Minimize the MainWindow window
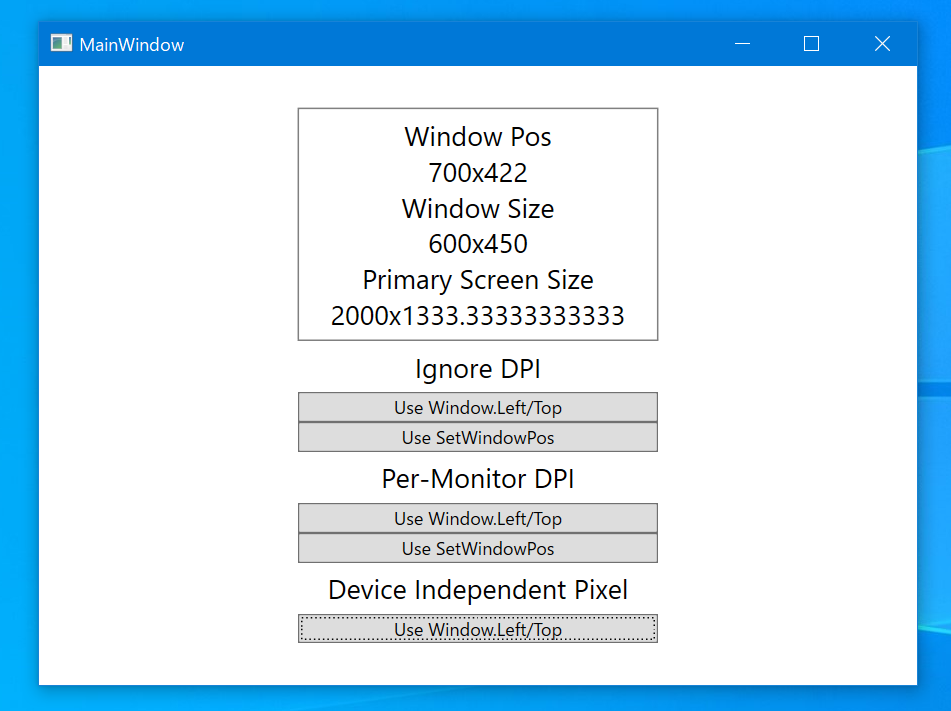Viewport: 951px width, 711px height. (x=741, y=44)
